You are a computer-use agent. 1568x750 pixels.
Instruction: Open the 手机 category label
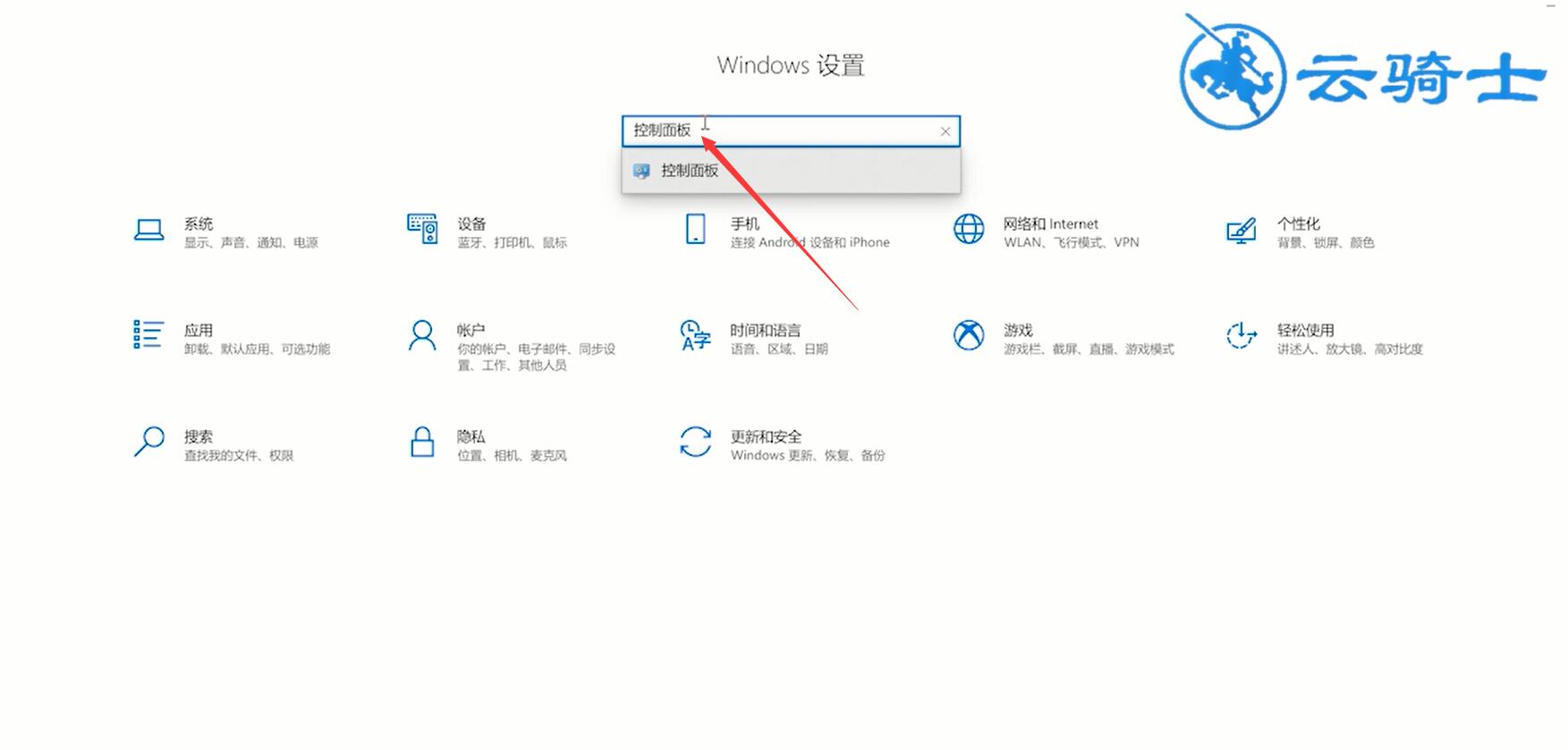[745, 223]
